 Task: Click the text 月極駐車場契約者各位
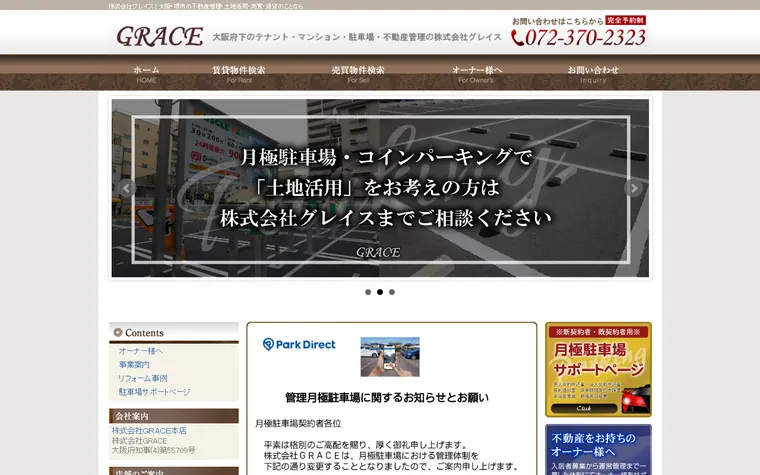coord(298,423)
